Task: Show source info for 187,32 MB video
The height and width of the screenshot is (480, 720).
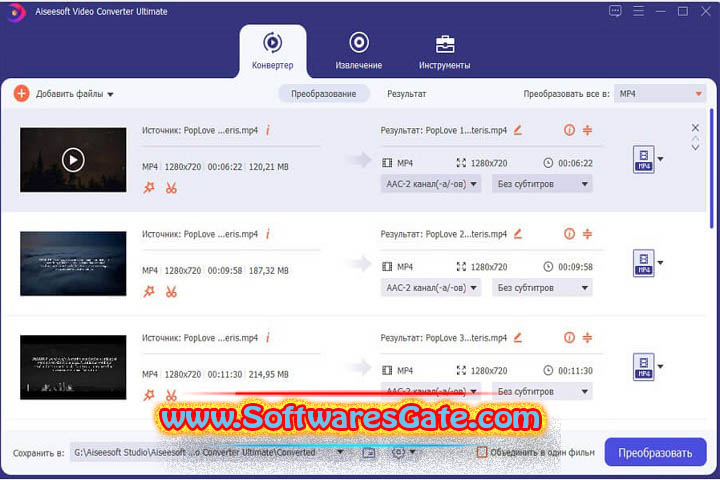Action: pos(268,234)
